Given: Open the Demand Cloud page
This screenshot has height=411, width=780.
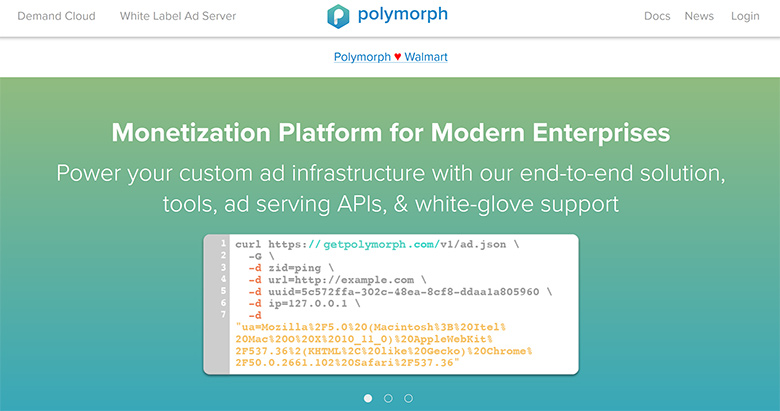Looking at the screenshot, I should [56, 16].
